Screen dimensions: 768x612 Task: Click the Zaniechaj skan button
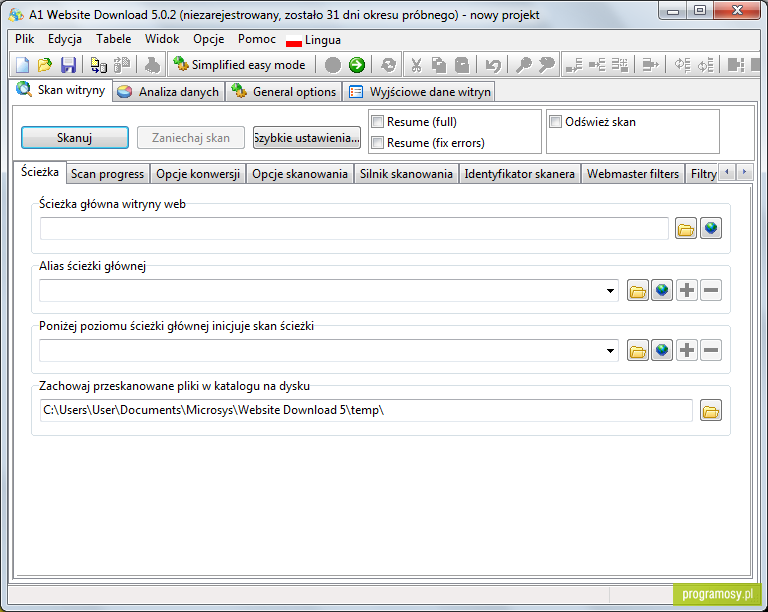pos(191,138)
